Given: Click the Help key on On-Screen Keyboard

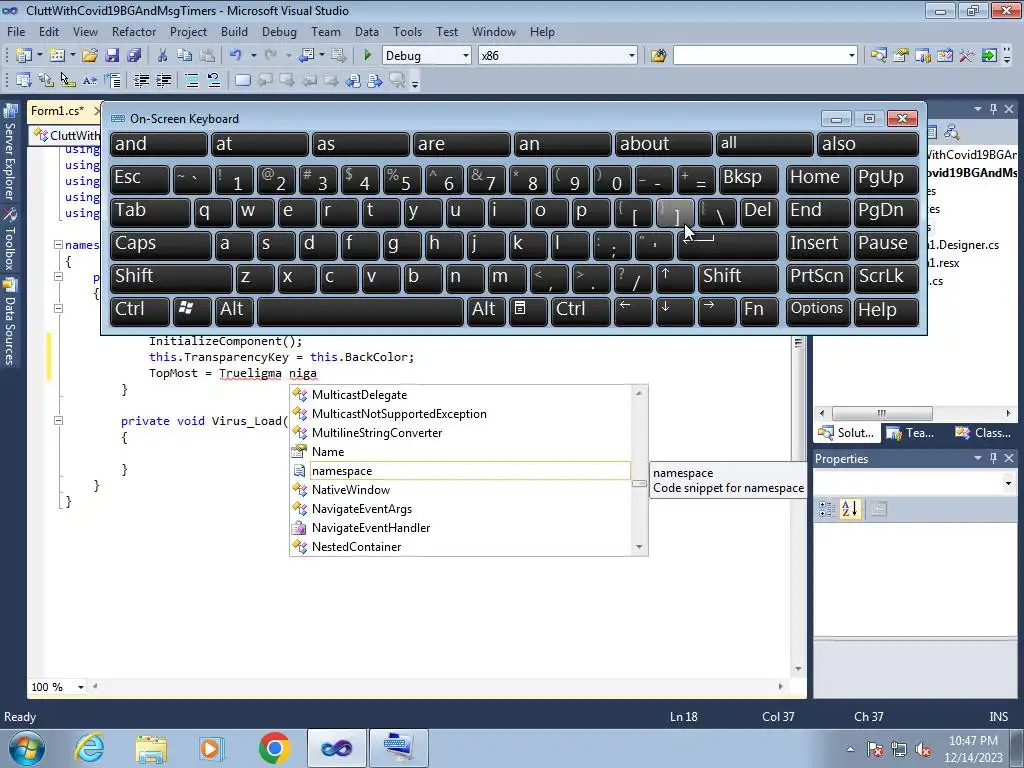Looking at the screenshot, I should (886, 311).
